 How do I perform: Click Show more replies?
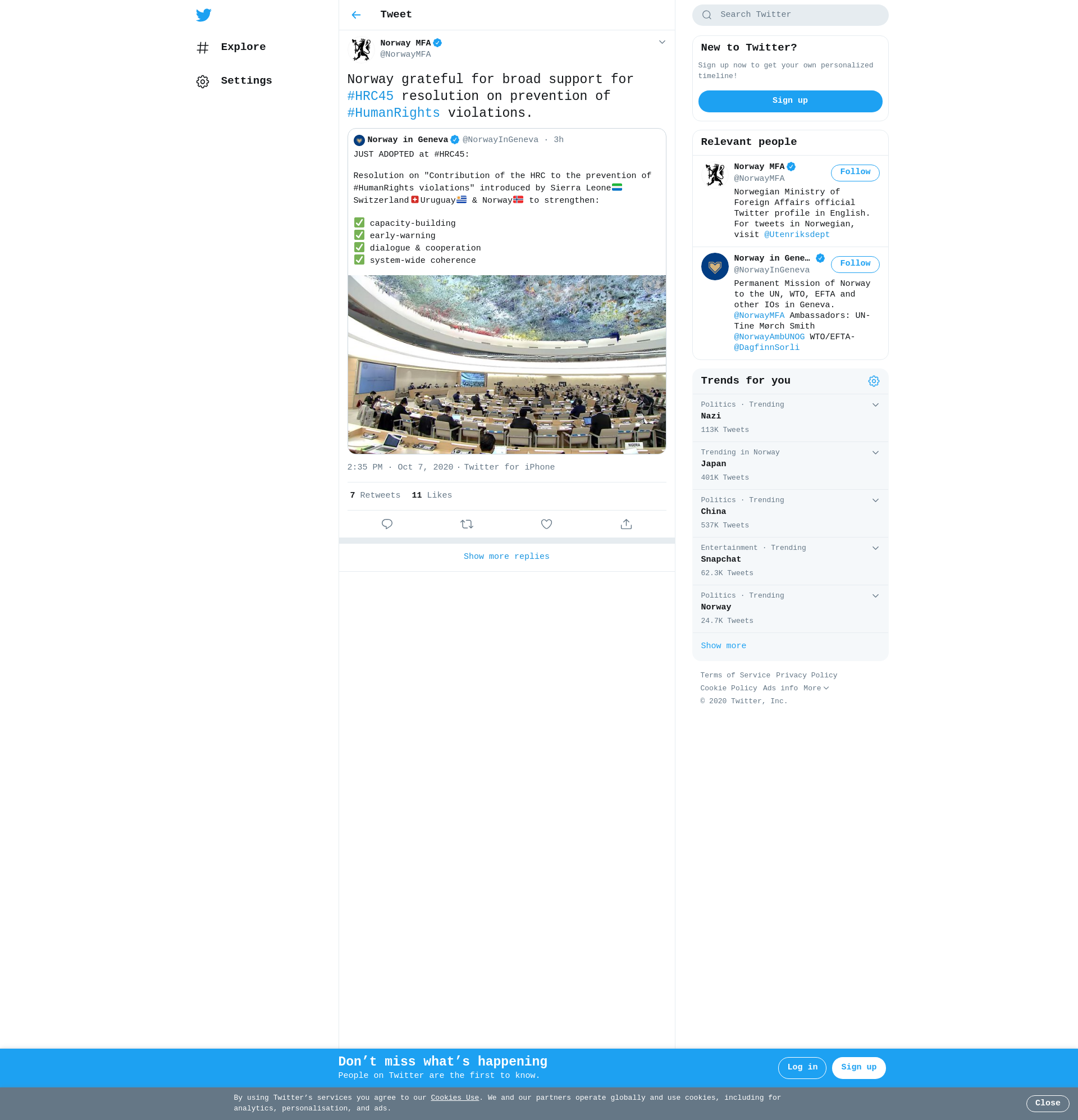coord(507,557)
